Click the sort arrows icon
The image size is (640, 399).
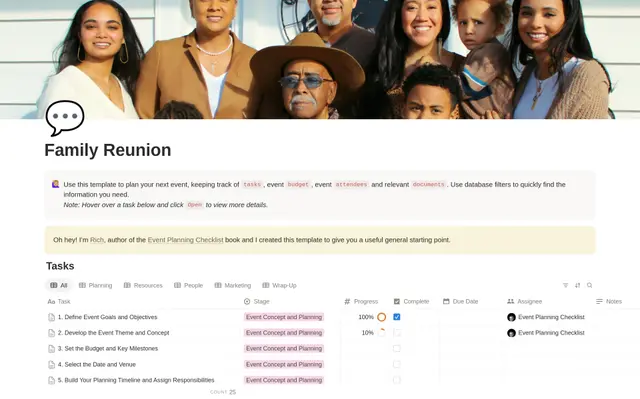pyautogui.click(x=577, y=285)
